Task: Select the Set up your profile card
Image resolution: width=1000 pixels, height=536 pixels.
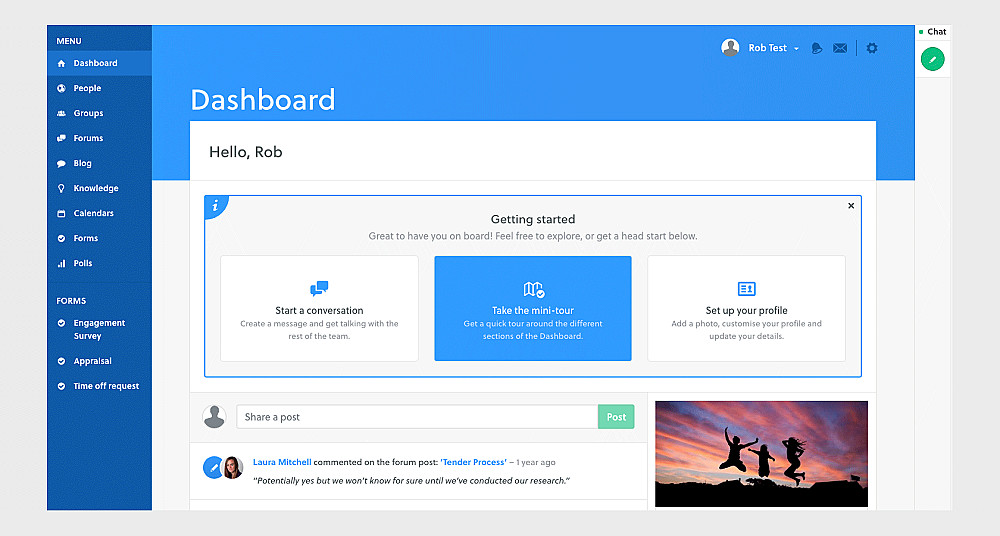Action: (746, 308)
